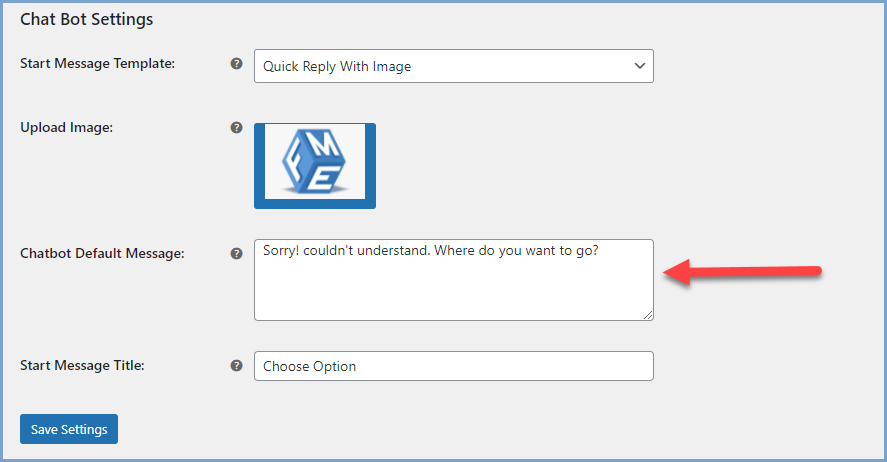Open the Quick Reply With Image dropdown
This screenshot has width=887, height=462.
(454, 66)
